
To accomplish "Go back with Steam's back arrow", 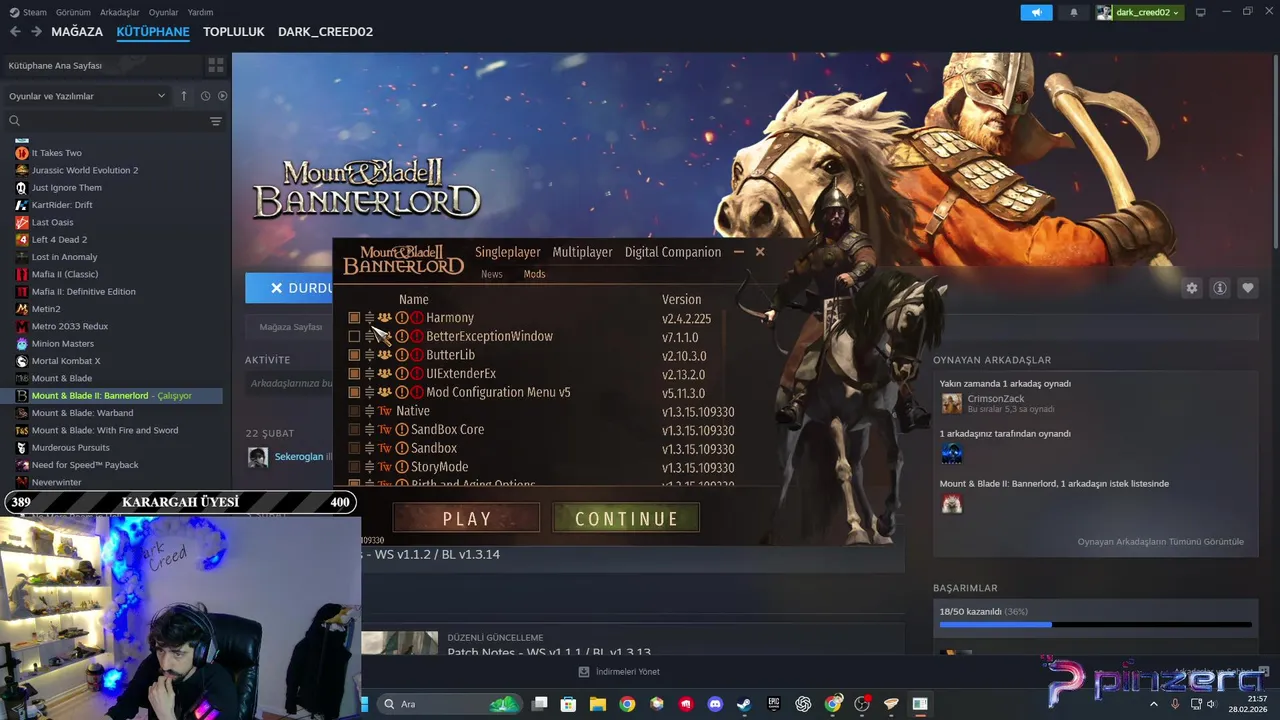I will click(15, 32).
